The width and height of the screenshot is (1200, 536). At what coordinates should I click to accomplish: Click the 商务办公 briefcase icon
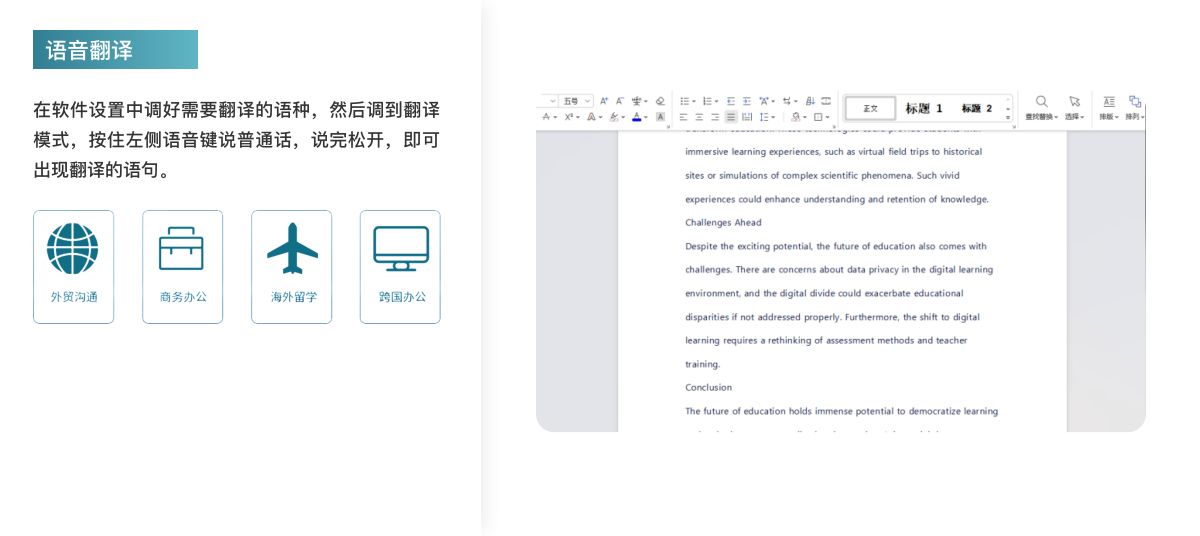tap(182, 249)
